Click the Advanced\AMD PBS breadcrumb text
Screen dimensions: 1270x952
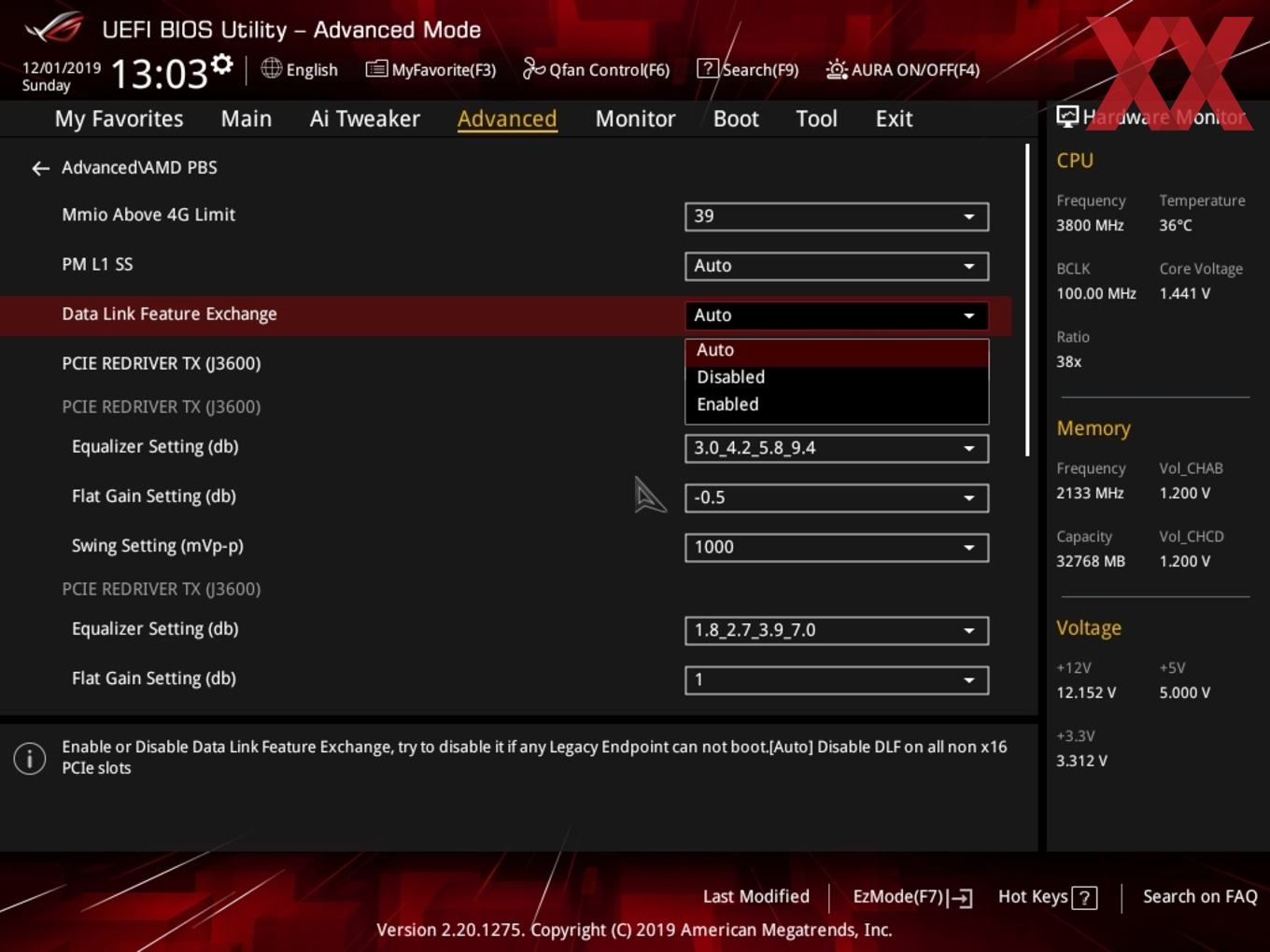pyautogui.click(x=139, y=168)
